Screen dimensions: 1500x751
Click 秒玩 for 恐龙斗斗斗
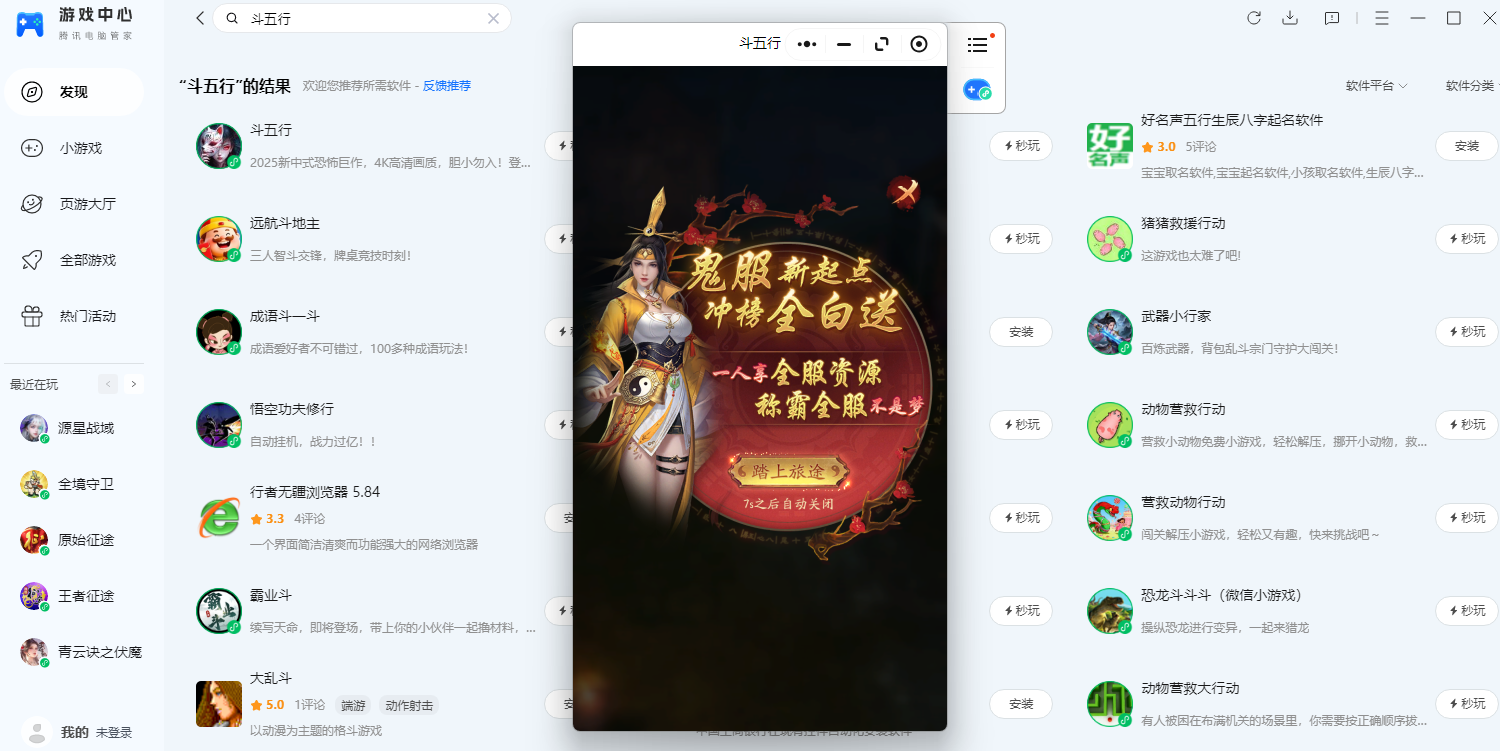pos(1467,611)
